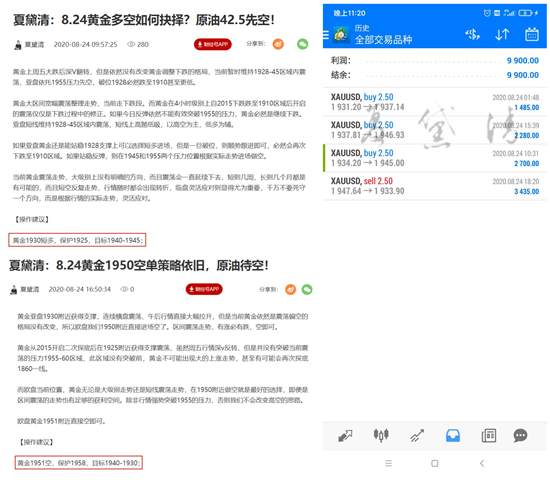The height and width of the screenshot is (480, 550).
Task: Click the status bar time 晚上11:20
Action: tap(349, 13)
